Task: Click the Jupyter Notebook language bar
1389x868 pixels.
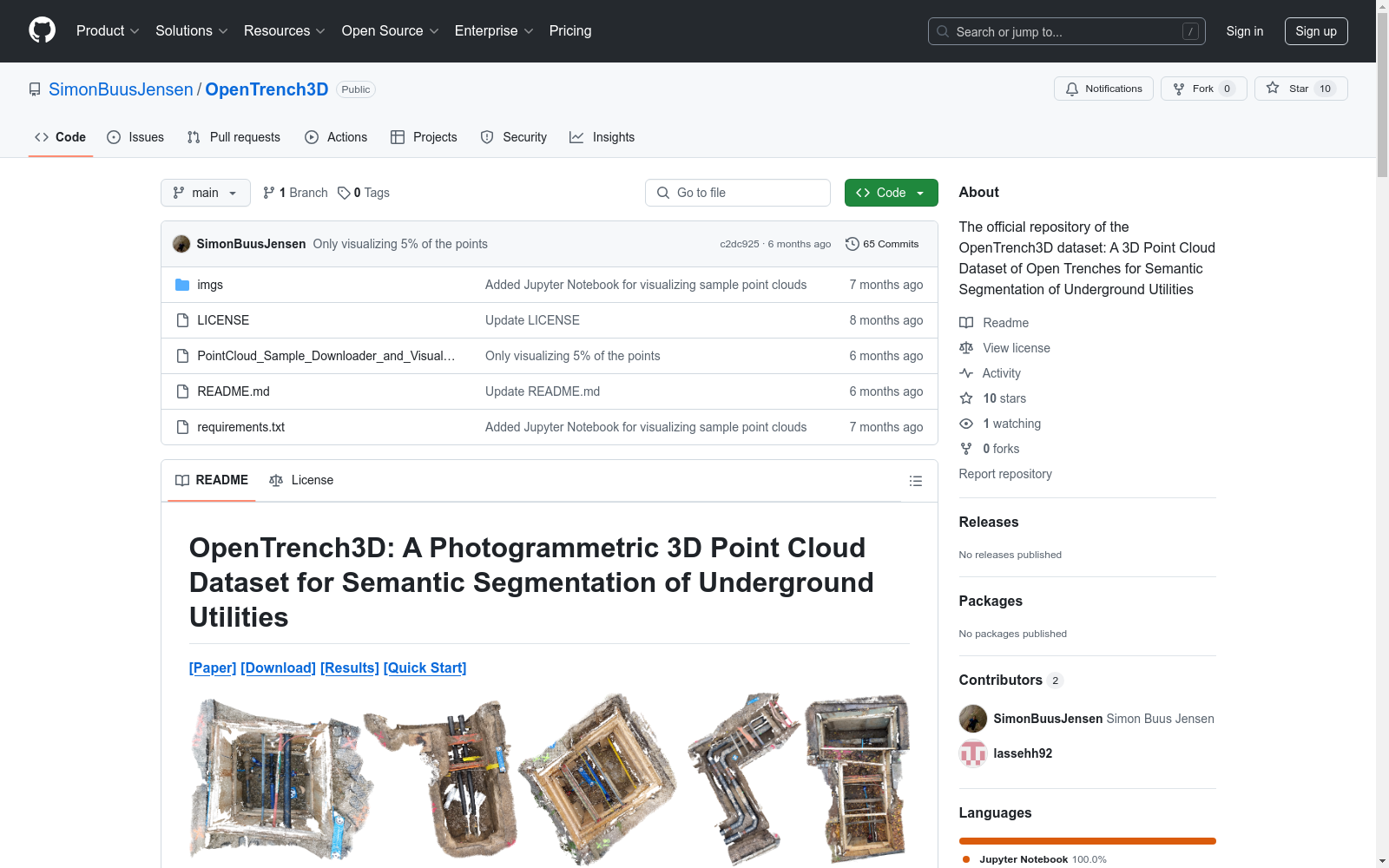Action: click(1088, 841)
